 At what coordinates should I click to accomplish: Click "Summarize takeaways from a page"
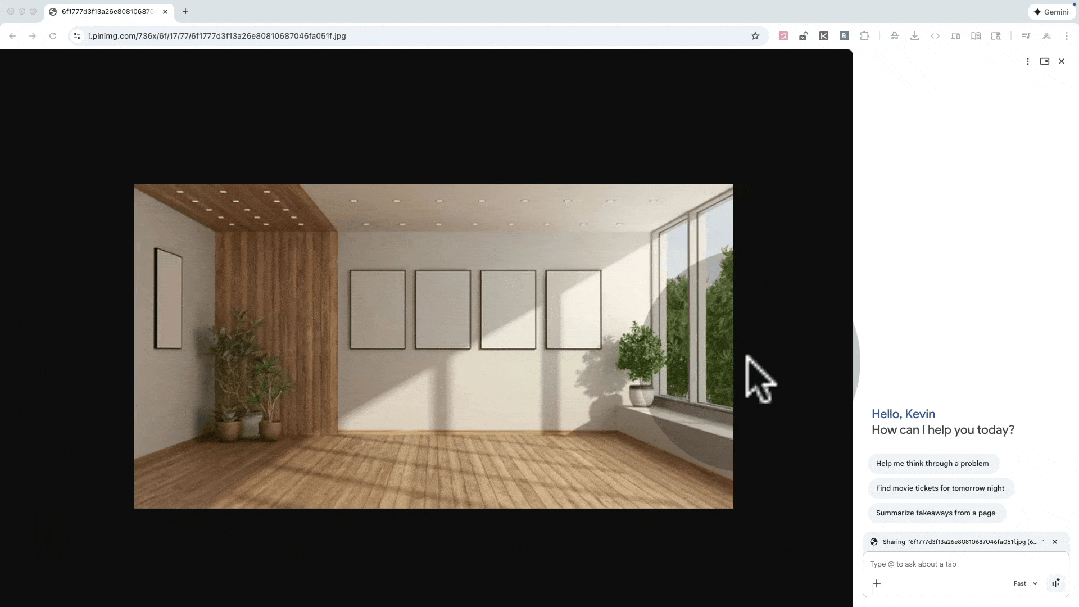point(938,512)
